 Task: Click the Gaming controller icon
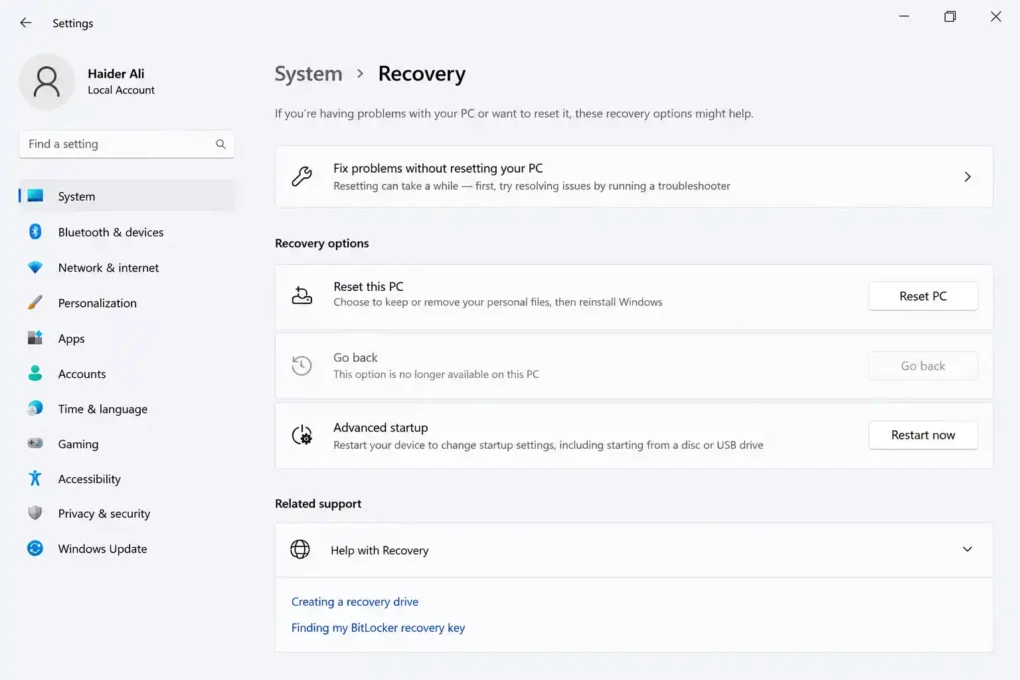[35, 443]
